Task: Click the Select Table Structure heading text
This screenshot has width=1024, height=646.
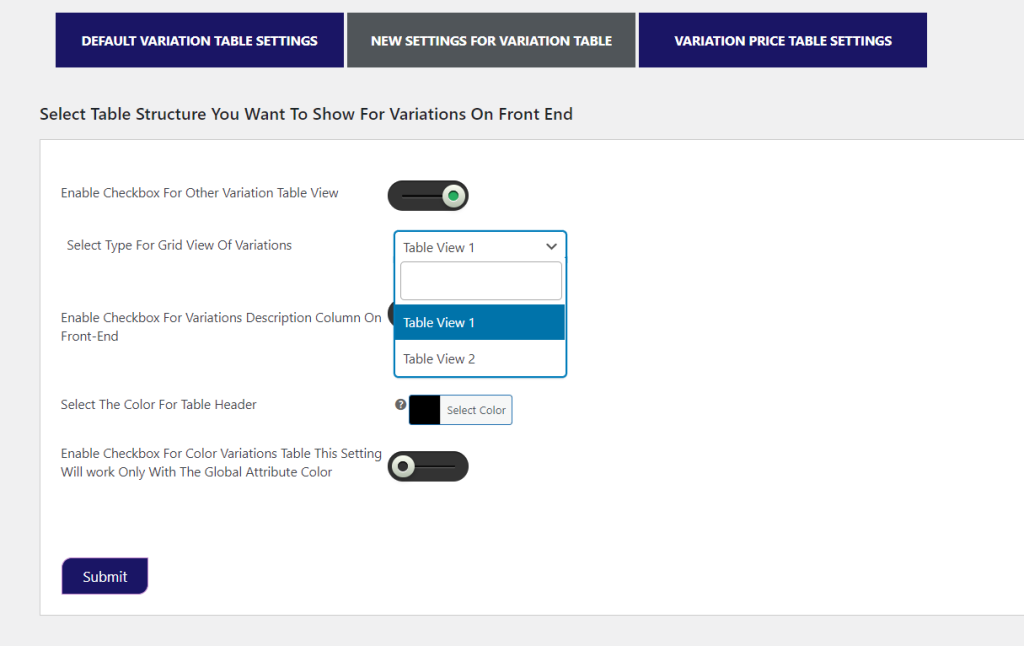Action: click(x=305, y=114)
